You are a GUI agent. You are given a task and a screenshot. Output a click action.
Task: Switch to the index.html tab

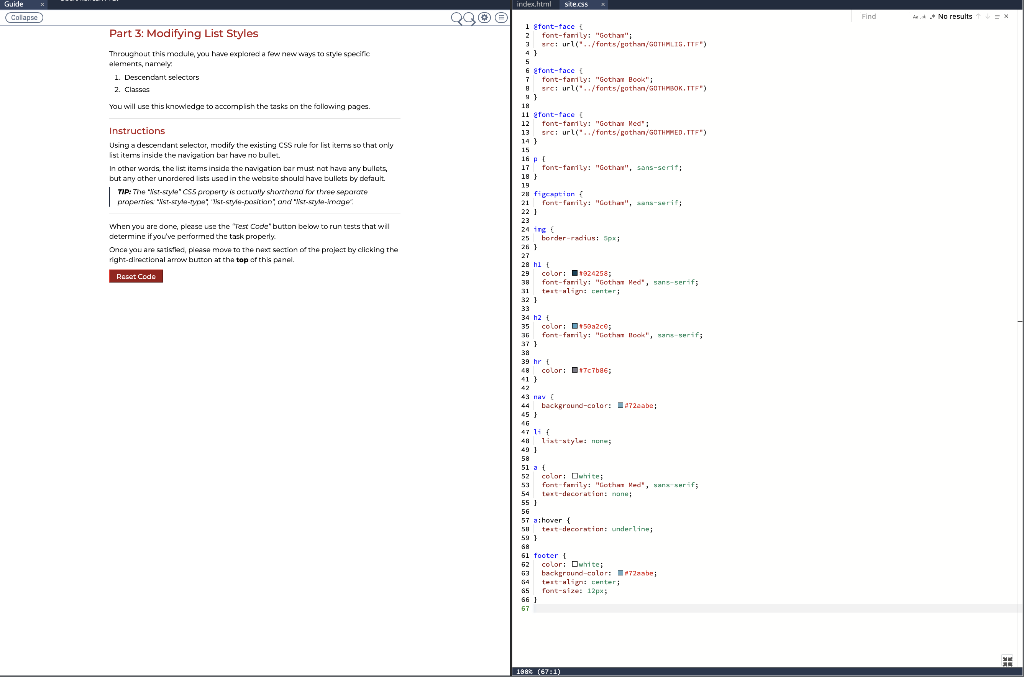point(533,4)
